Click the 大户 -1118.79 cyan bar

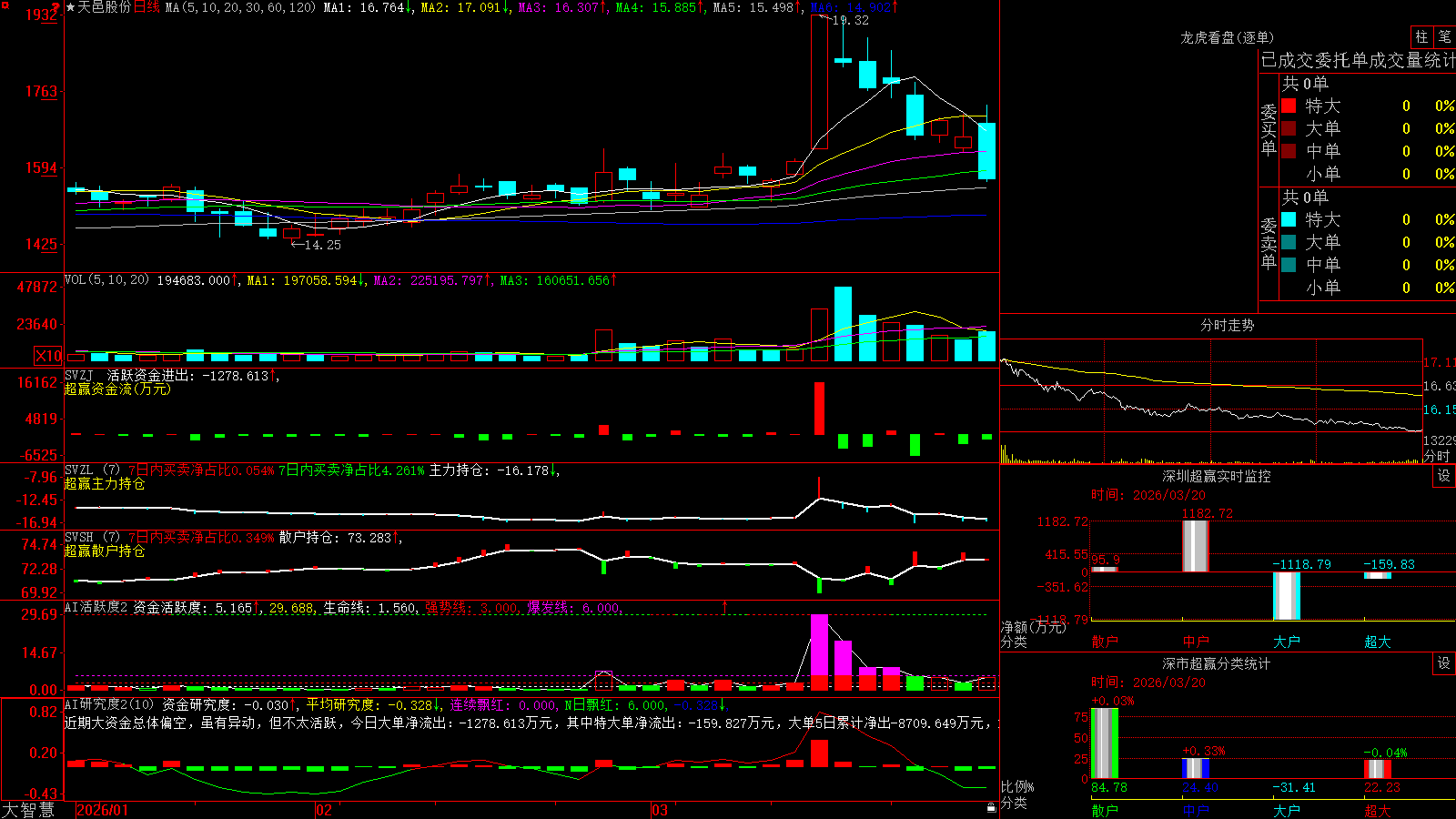pos(1286,596)
